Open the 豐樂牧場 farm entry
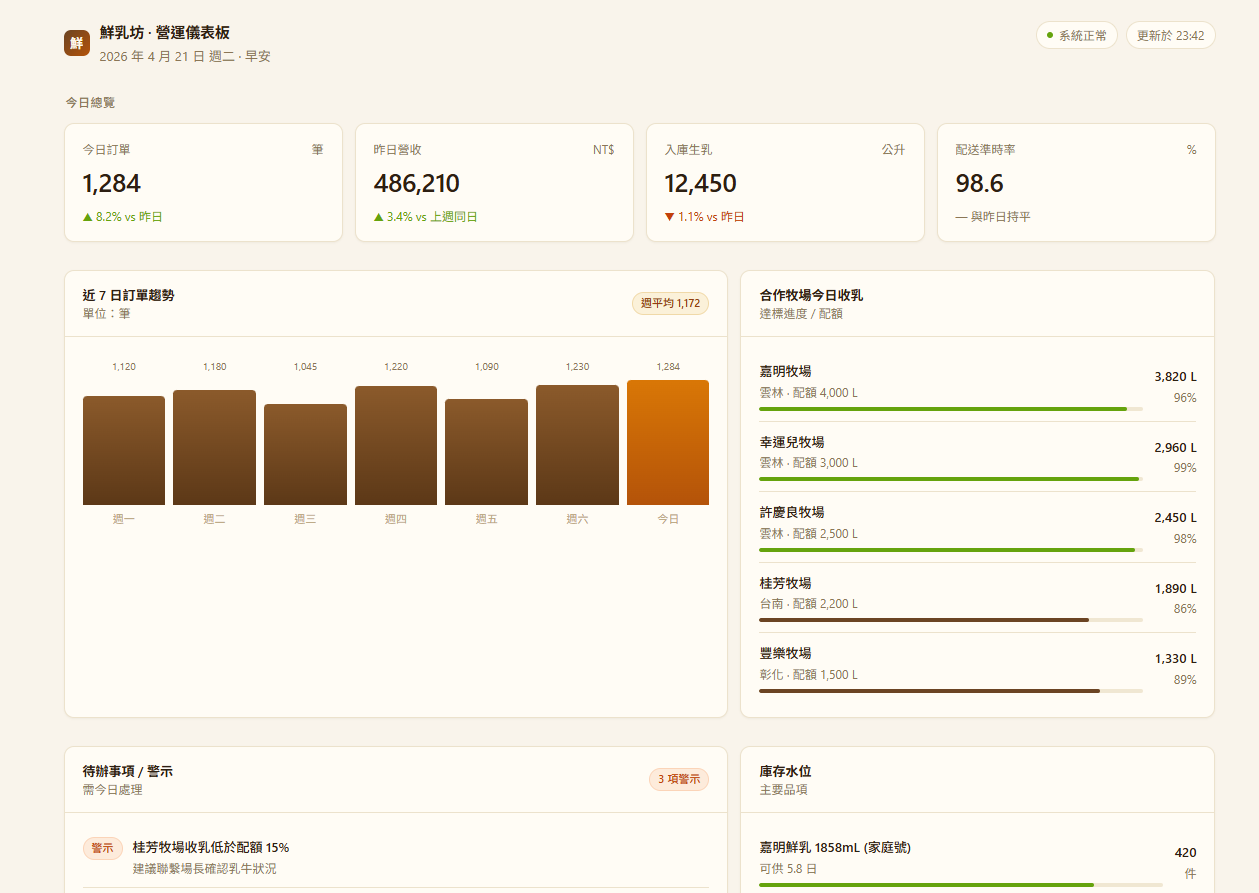The width and height of the screenshot is (1259, 893). [977, 667]
